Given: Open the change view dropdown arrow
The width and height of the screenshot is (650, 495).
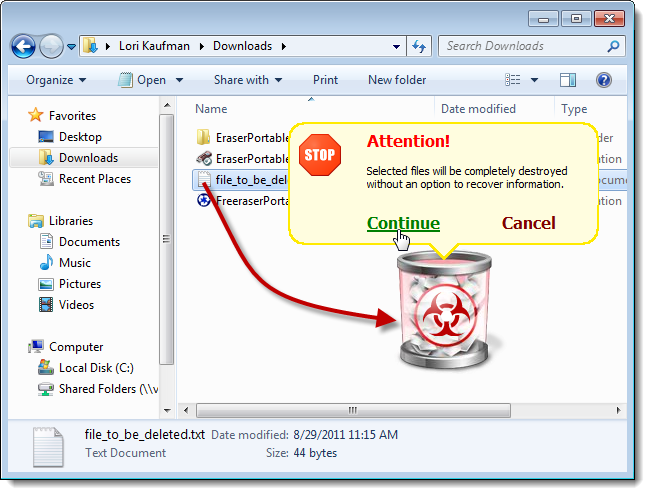Looking at the screenshot, I should click(x=534, y=80).
